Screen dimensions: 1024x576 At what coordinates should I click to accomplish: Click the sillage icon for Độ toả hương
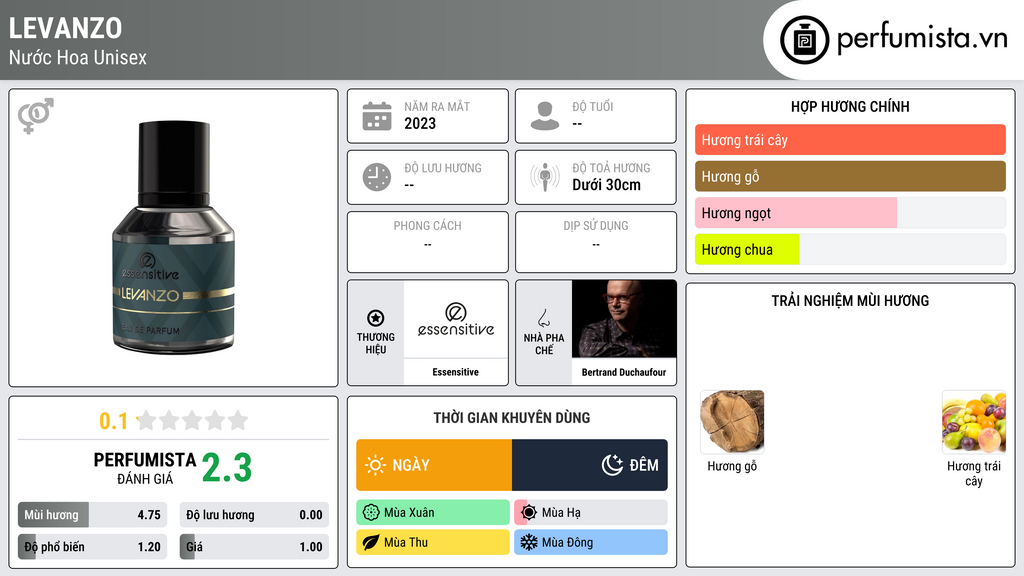545,177
